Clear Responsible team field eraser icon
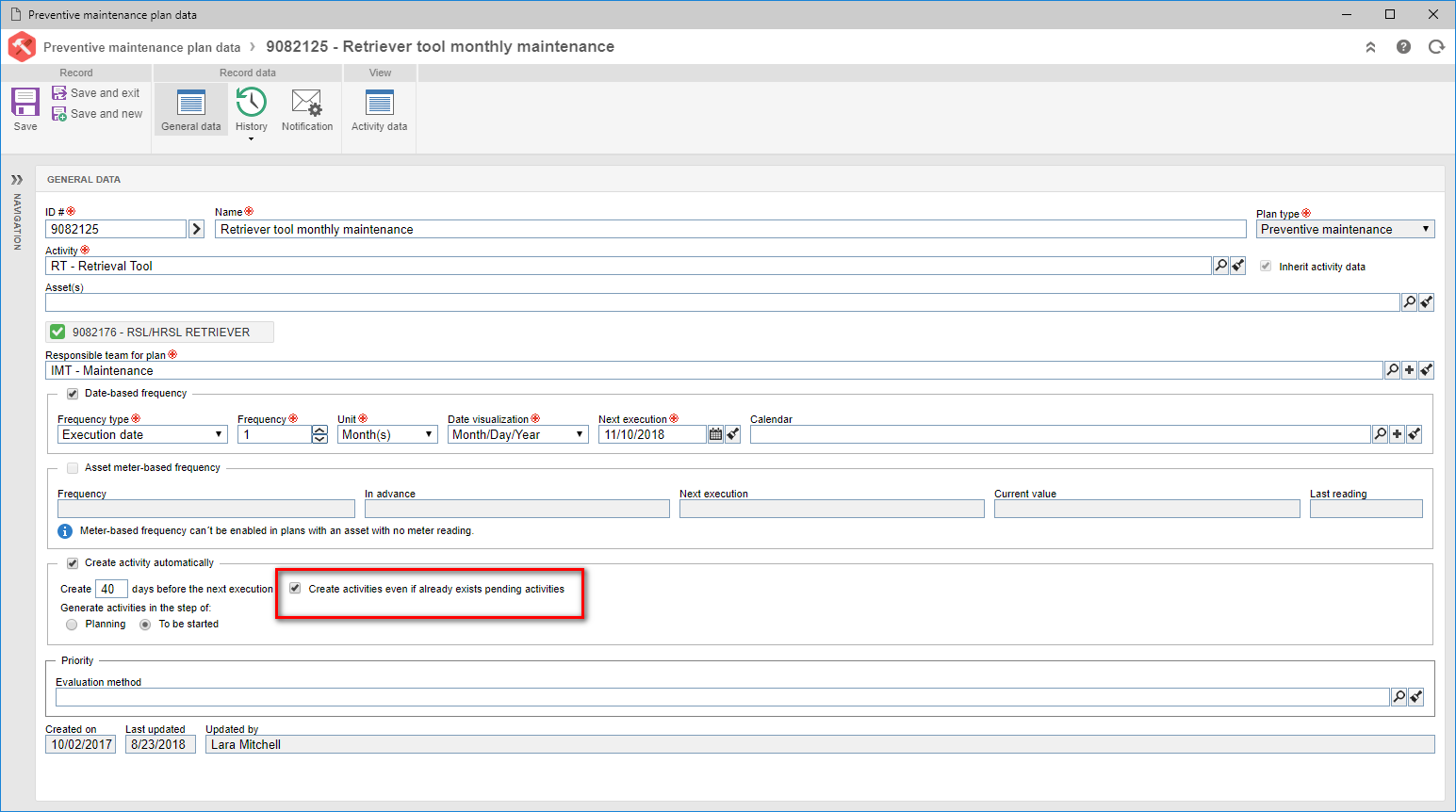The height and width of the screenshot is (812, 1456). tap(1427, 370)
